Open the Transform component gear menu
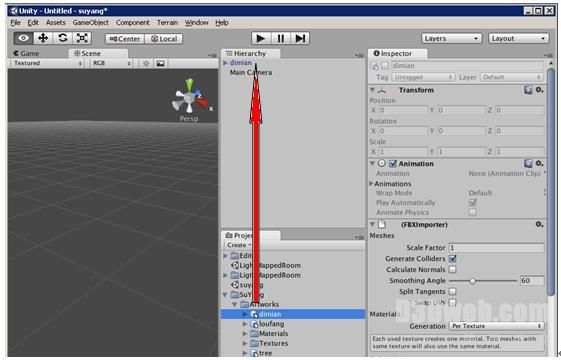Screen dimensions: 561x360 coord(539,90)
